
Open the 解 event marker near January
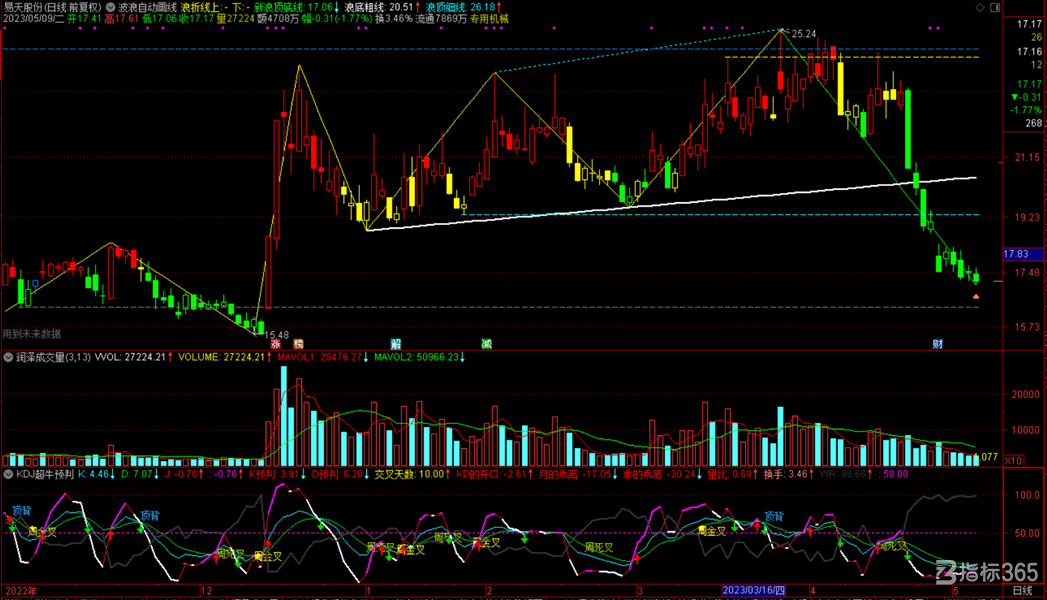pyautogui.click(x=396, y=344)
